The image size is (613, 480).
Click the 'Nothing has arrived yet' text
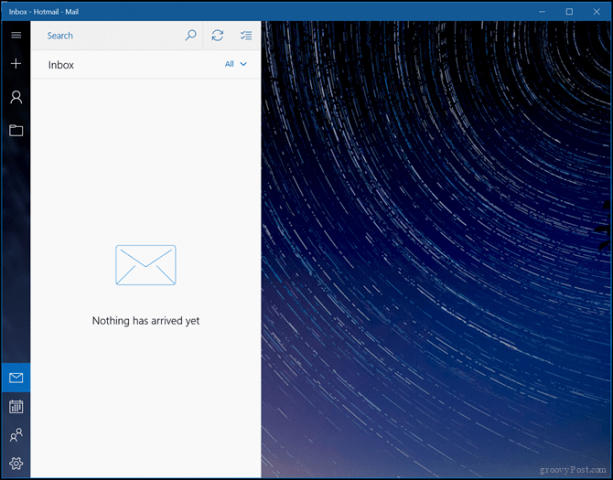146,321
